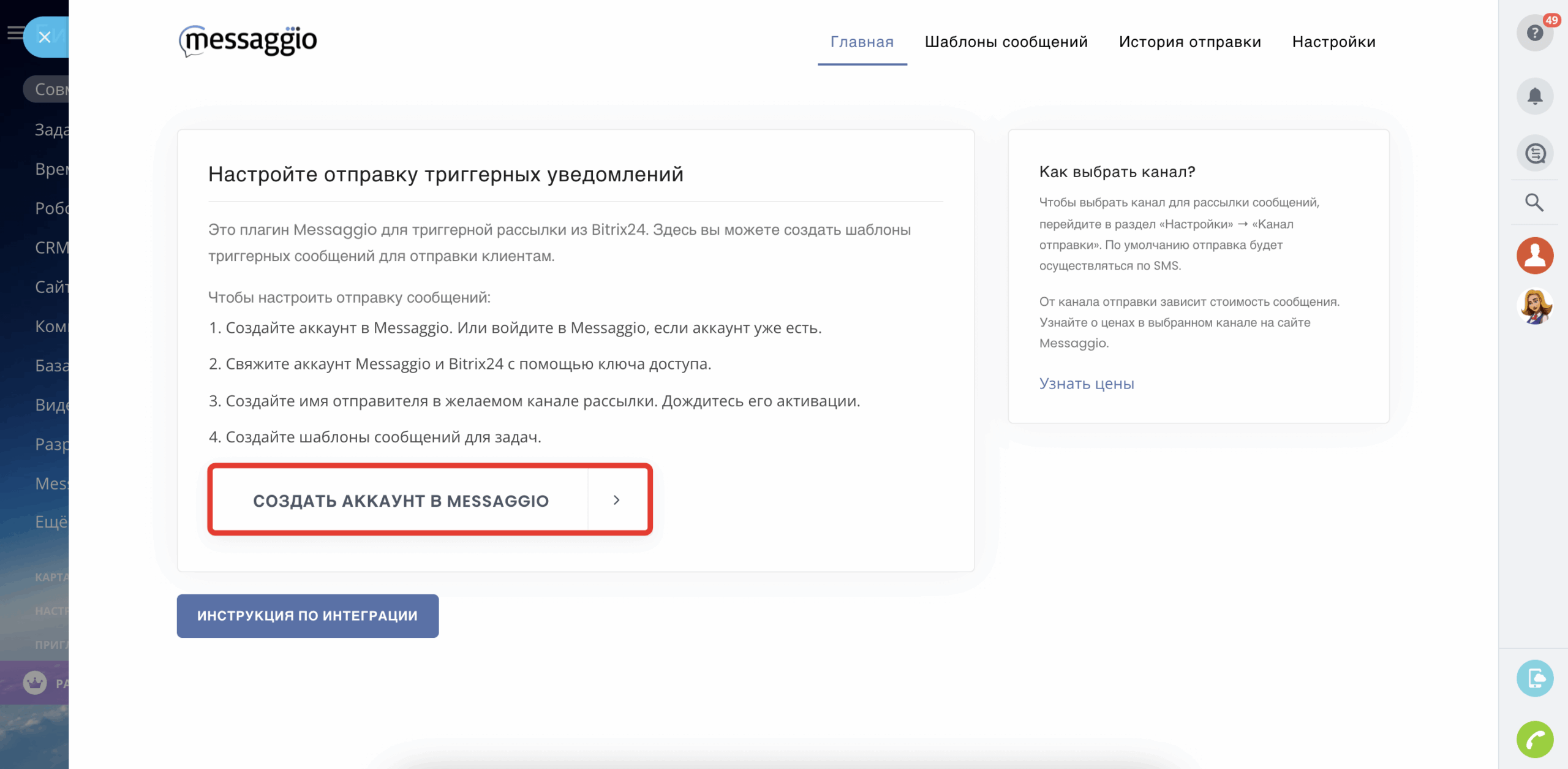Switch to Шаблоны сообщений tab
This screenshot has width=1568, height=769.
(x=1006, y=42)
